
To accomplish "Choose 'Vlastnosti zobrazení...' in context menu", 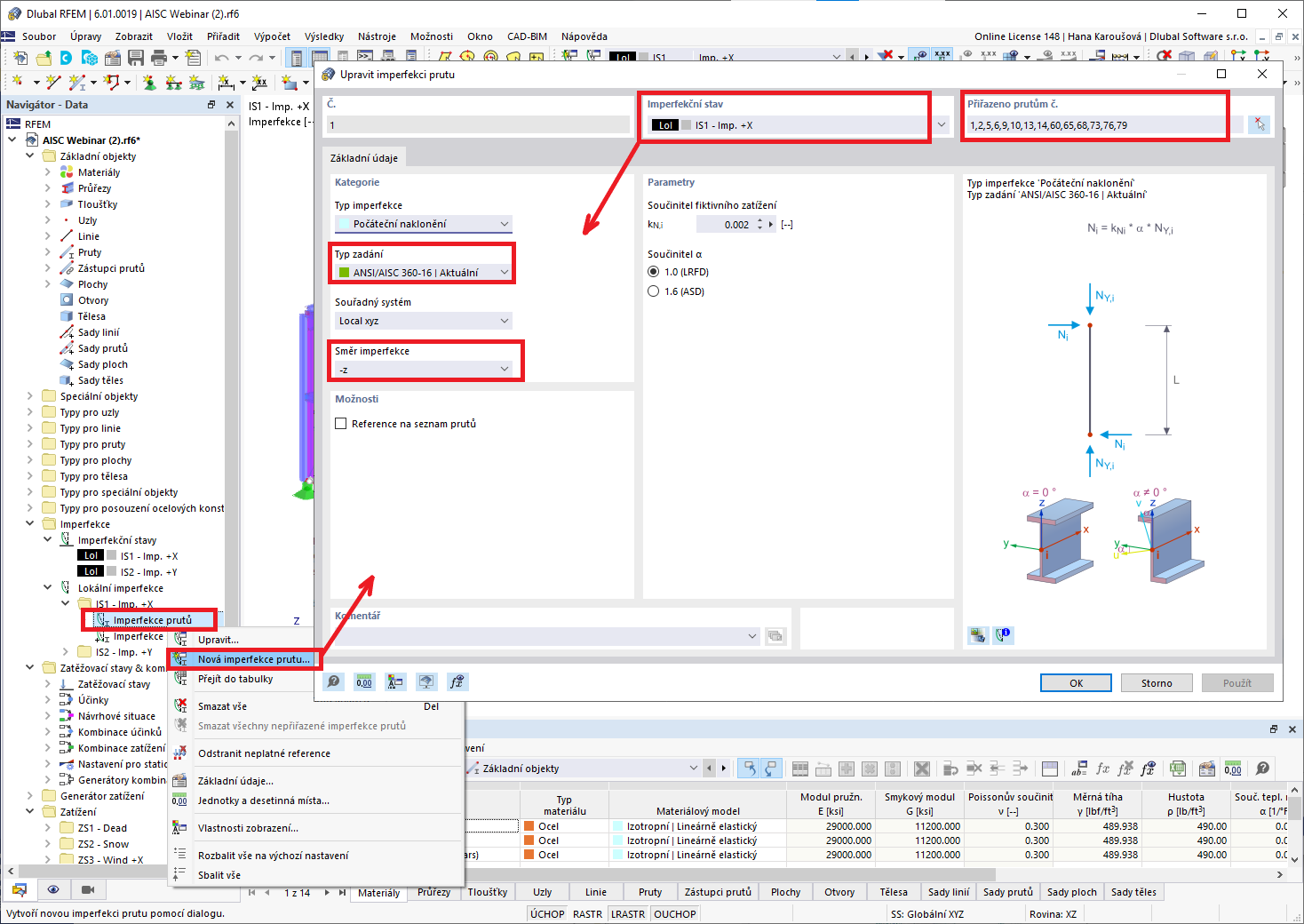I will click(x=248, y=828).
